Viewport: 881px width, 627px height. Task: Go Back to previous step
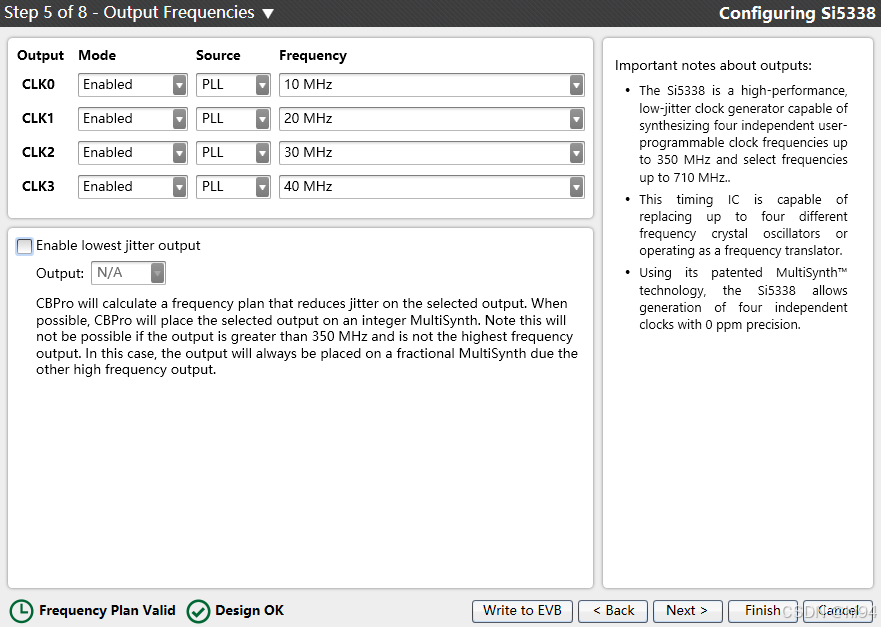pos(613,611)
